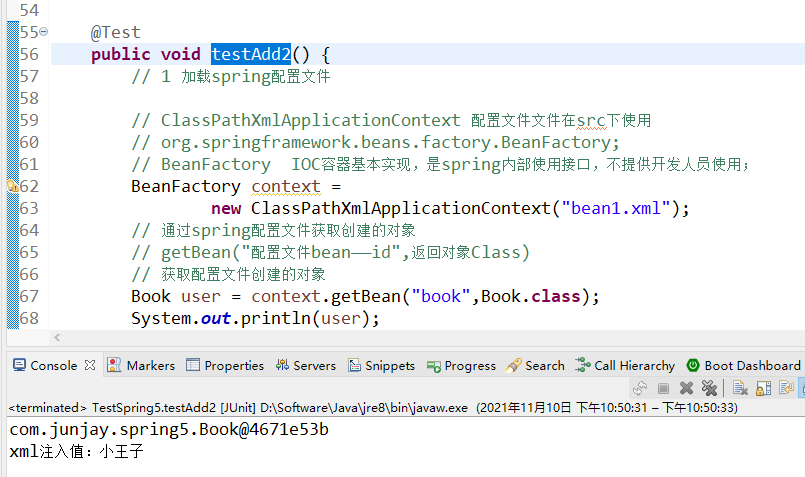This screenshot has height=477, width=805.
Task: Click the @Test annotation
Action: click(x=116, y=32)
